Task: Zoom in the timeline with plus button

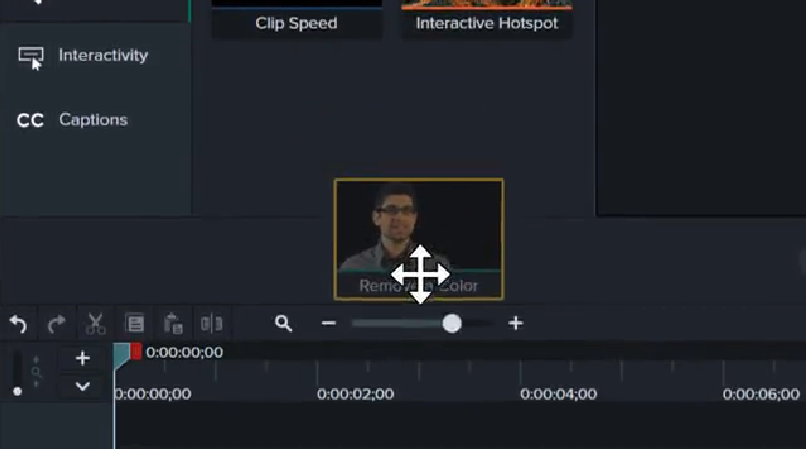Action: click(x=515, y=324)
